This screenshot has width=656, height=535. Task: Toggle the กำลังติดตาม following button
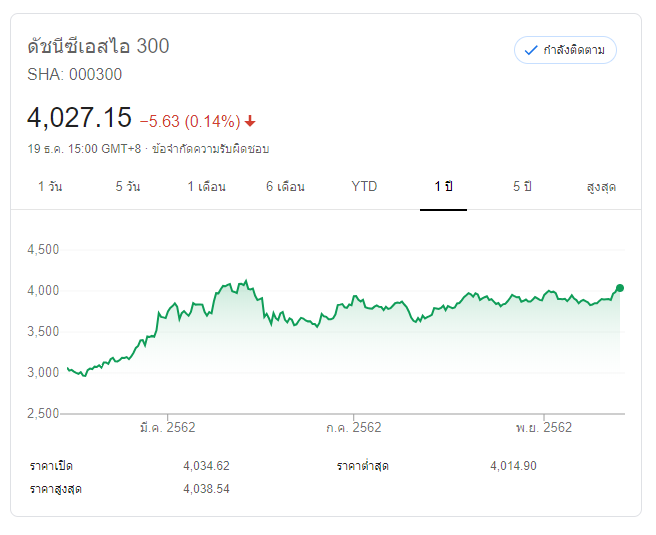coord(565,50)
